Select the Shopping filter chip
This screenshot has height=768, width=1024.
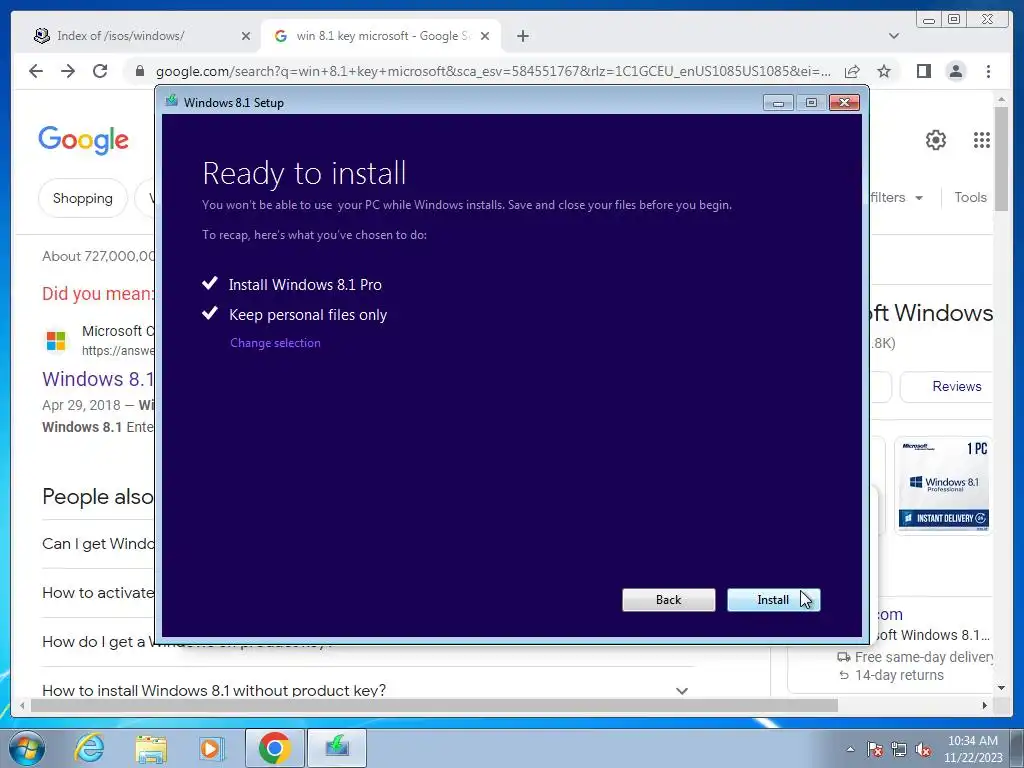pos(83,198)
